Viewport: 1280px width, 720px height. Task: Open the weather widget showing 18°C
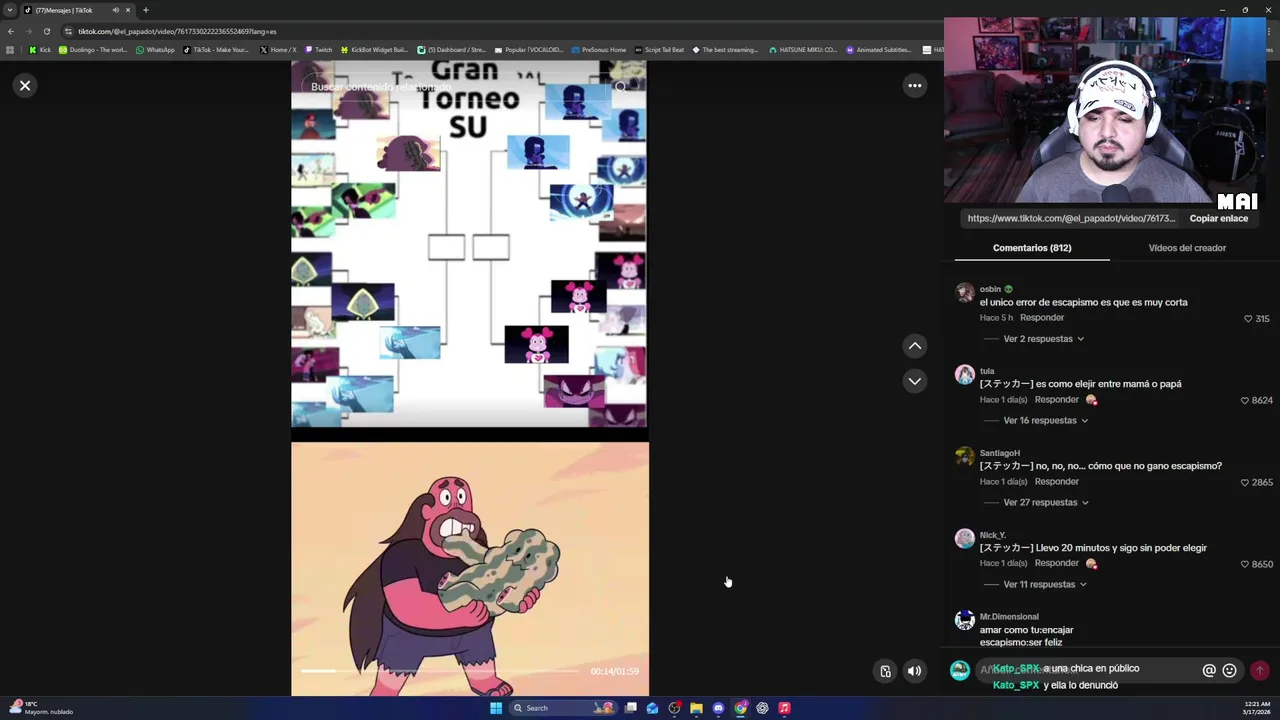(x=40, y=708)
